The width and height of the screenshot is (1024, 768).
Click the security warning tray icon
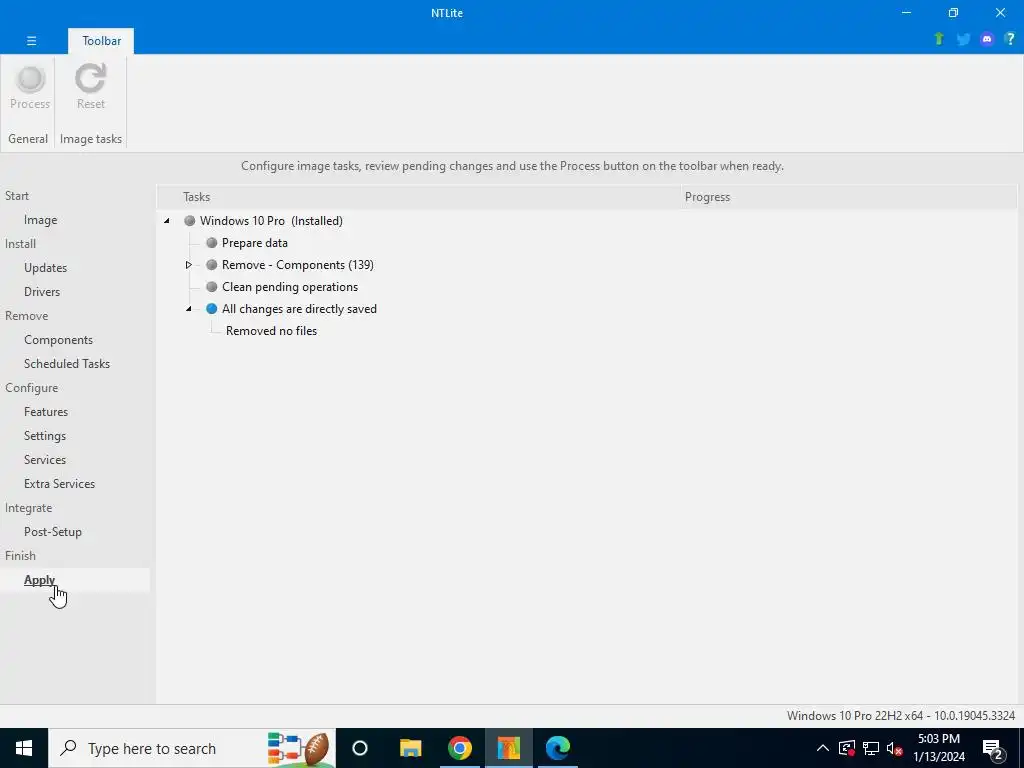pos(847,748)
